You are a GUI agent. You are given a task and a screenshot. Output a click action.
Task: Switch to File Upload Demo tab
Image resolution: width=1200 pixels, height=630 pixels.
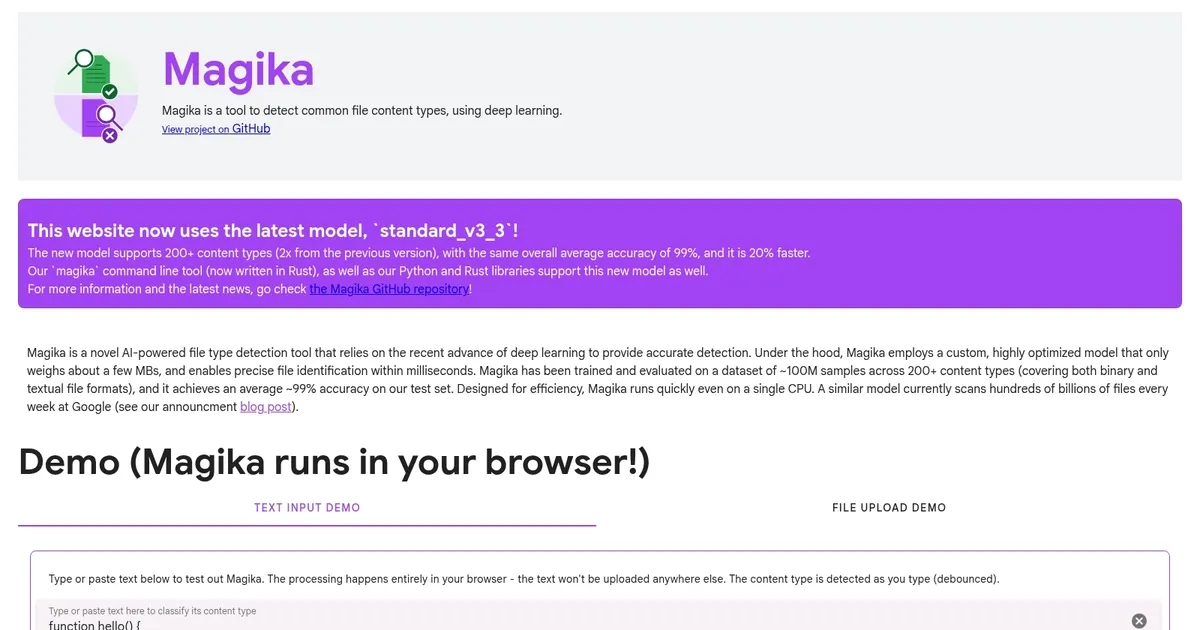(x=889, y=508)
